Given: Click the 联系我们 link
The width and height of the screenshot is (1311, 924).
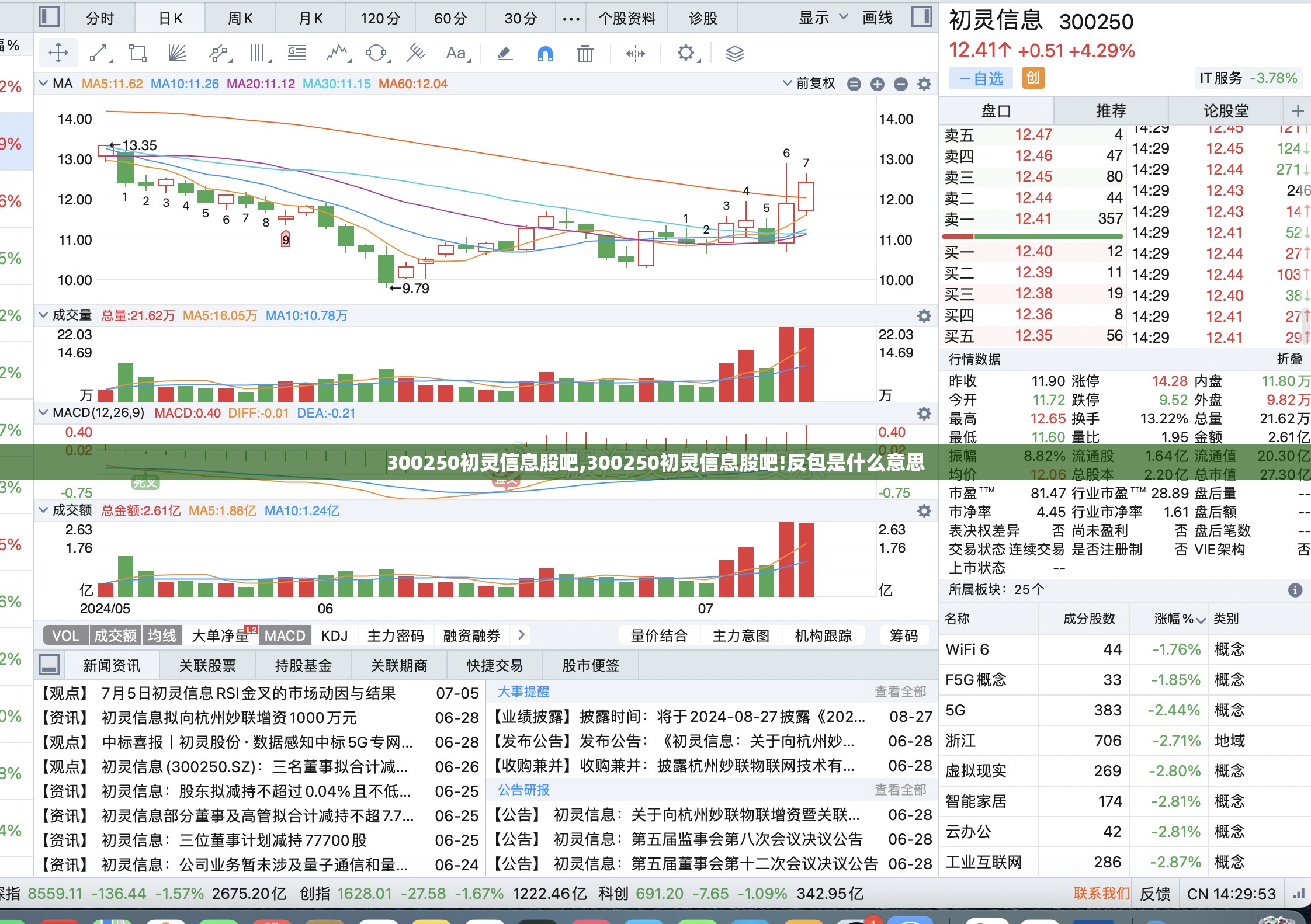Looking at the screenshot, I should 1102,894.
